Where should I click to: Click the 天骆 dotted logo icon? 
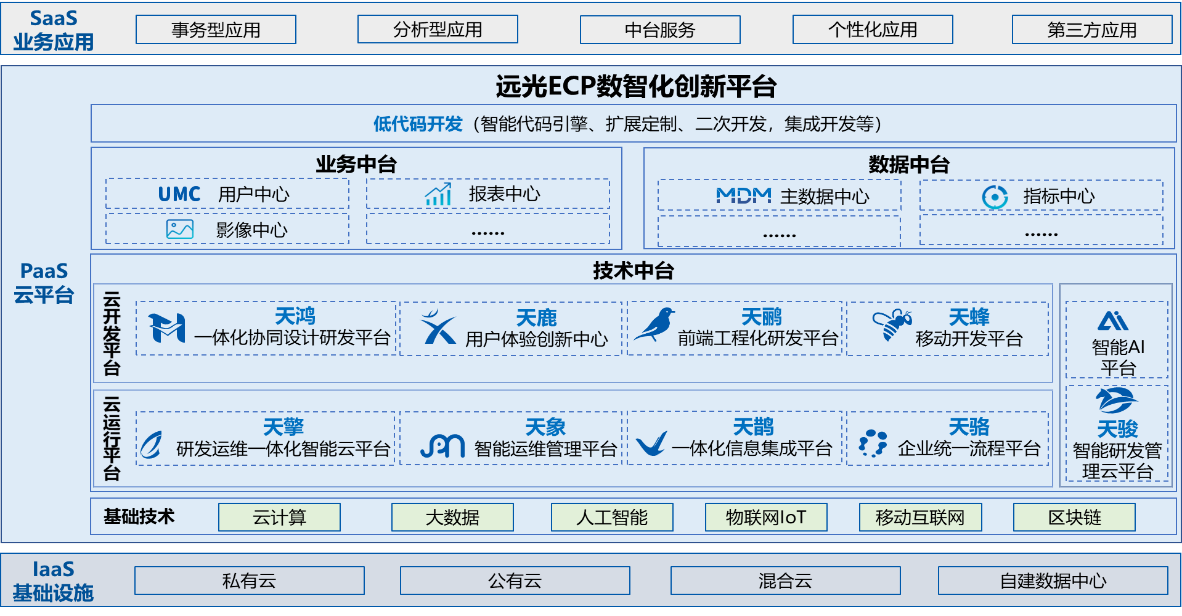873,443
